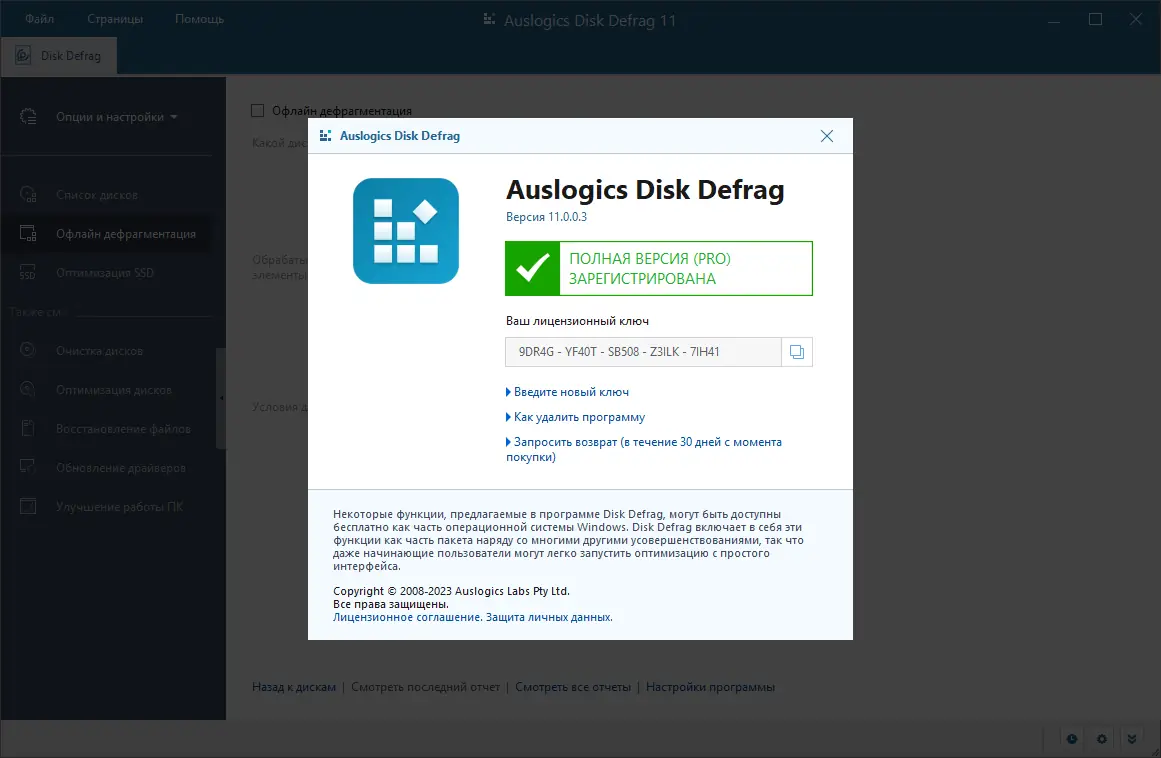1161x758 pixels.
Task: Click the 'Список дисков' sidebar icon
Action: (28, 195)
